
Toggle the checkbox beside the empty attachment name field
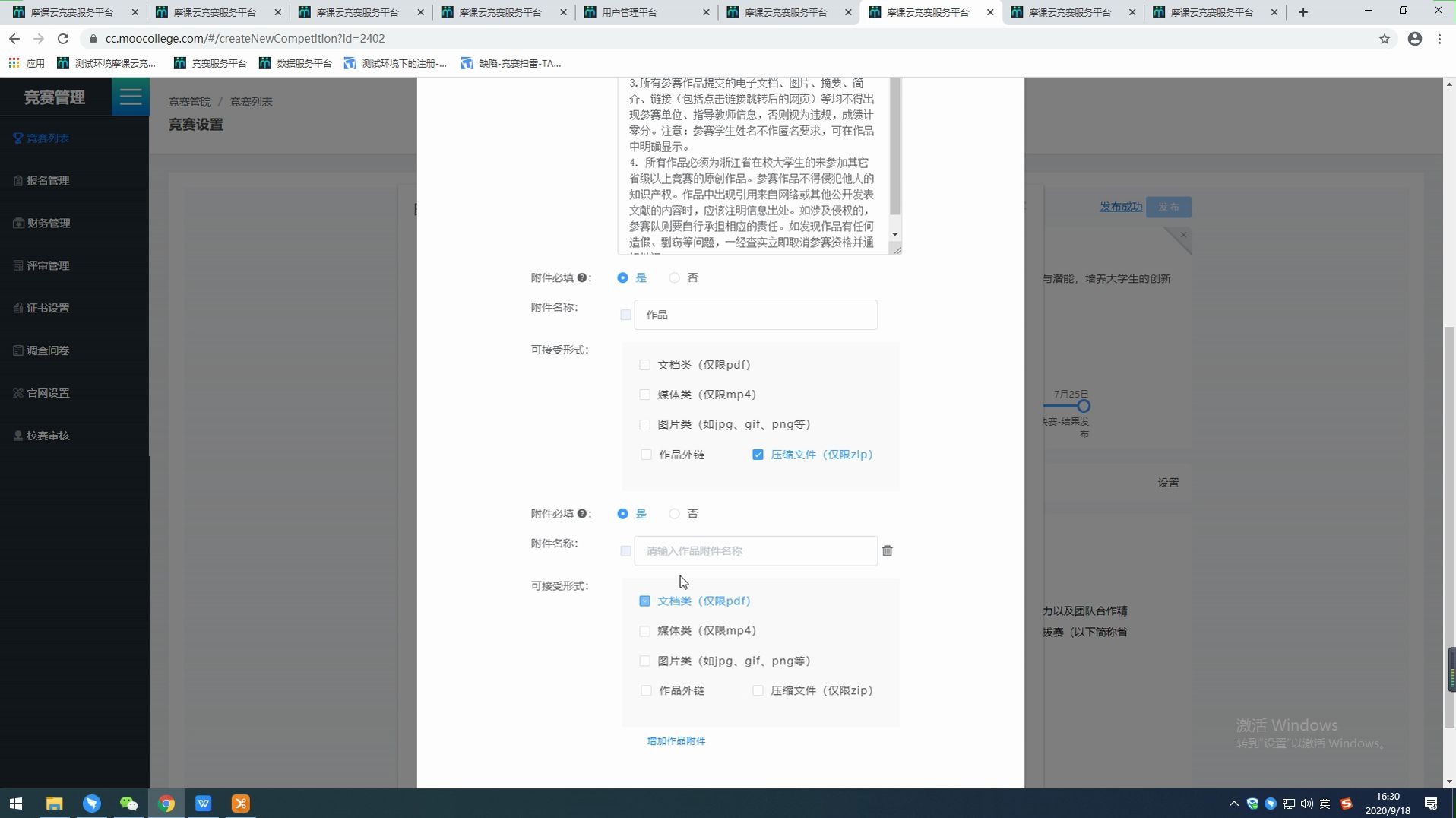[x=625, y=551]
